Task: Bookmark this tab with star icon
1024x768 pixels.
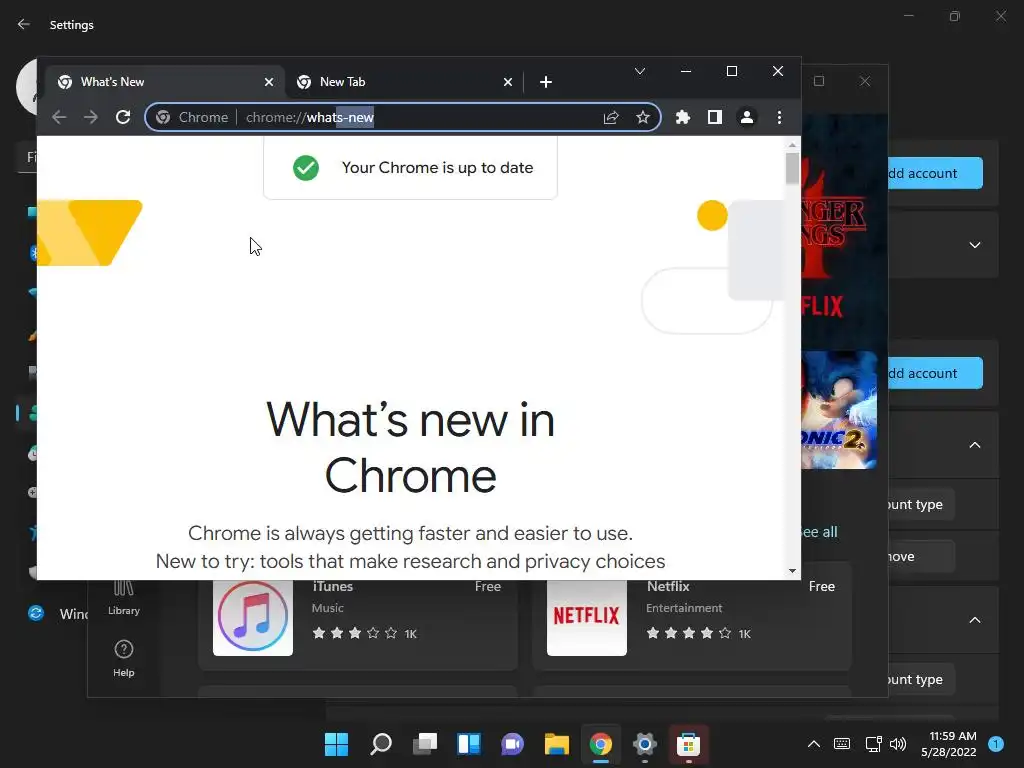Action: coord(643,118)
